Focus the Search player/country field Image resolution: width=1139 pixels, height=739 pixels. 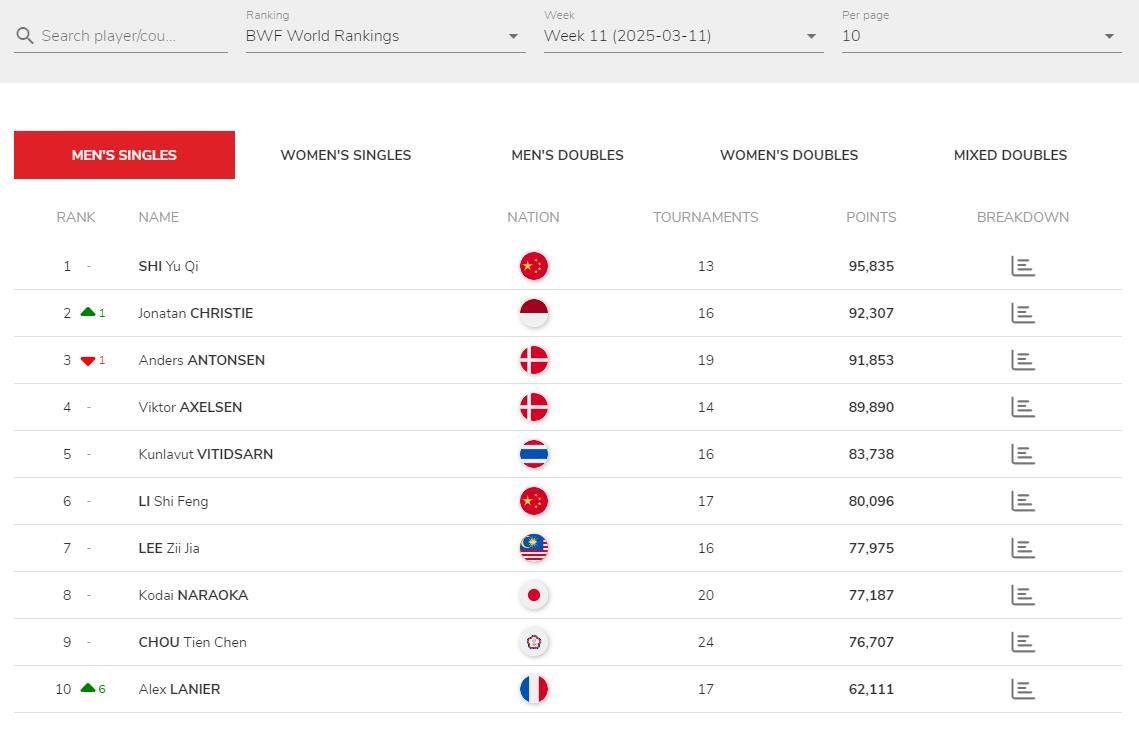pyautogui.click(x=130, y=36)
